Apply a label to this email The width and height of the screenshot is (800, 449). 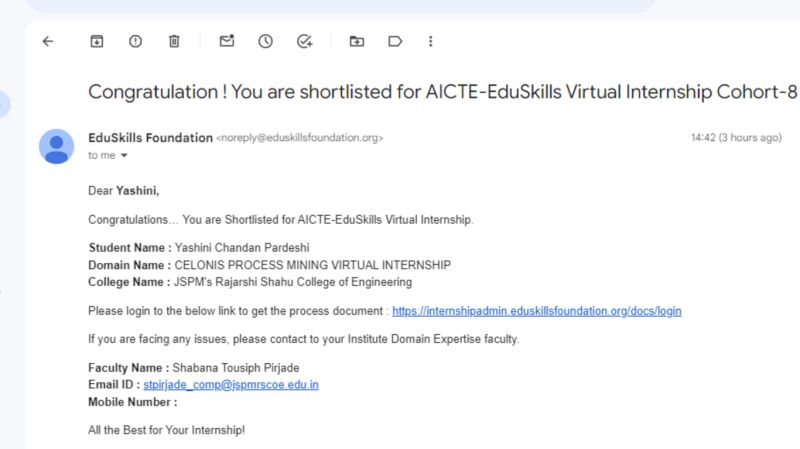(x=395, y=41)
